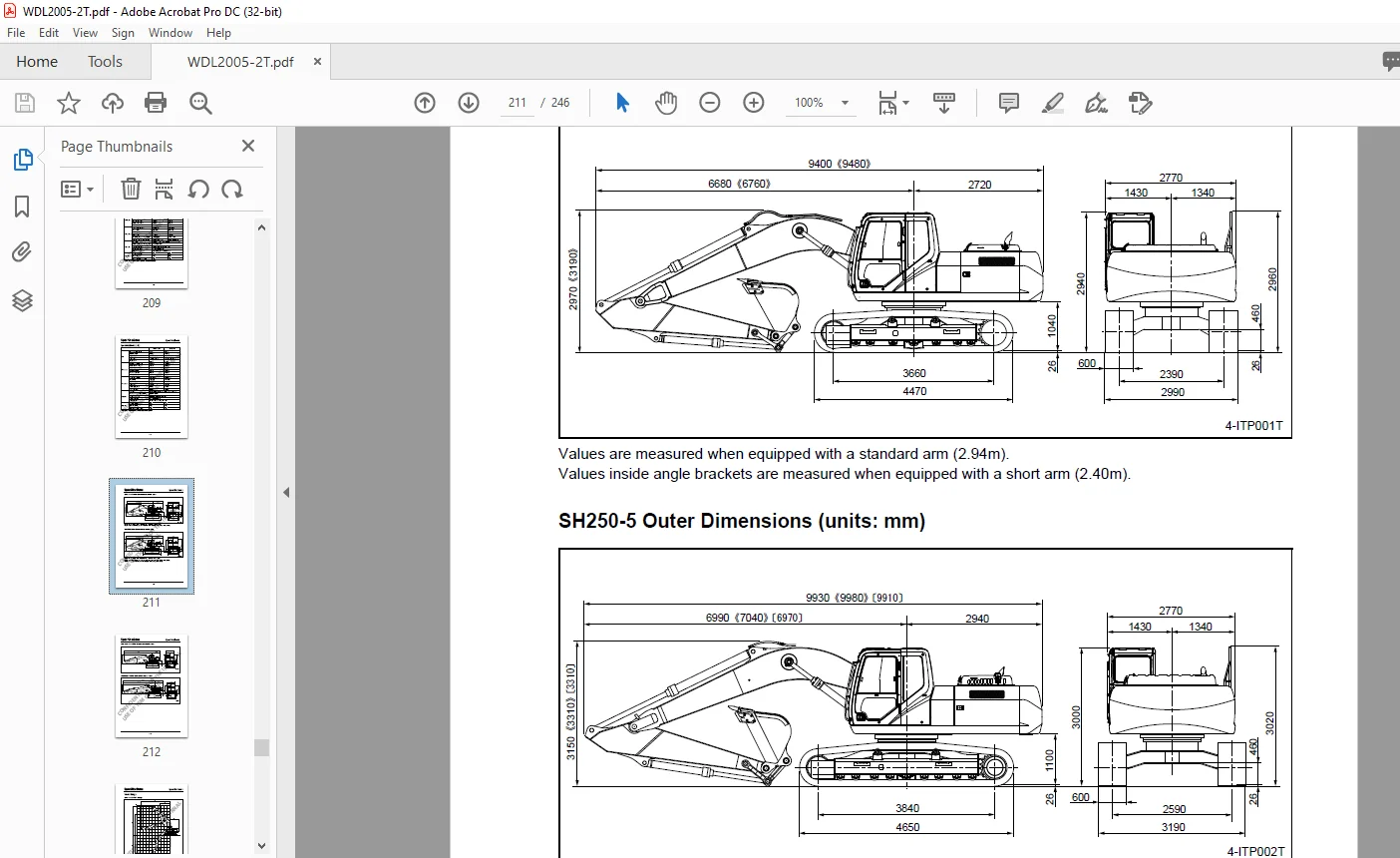Activate the Hand pan tool
This screenshot has width=1400, height=858.
pyautogui.click(x=666, y=103)
